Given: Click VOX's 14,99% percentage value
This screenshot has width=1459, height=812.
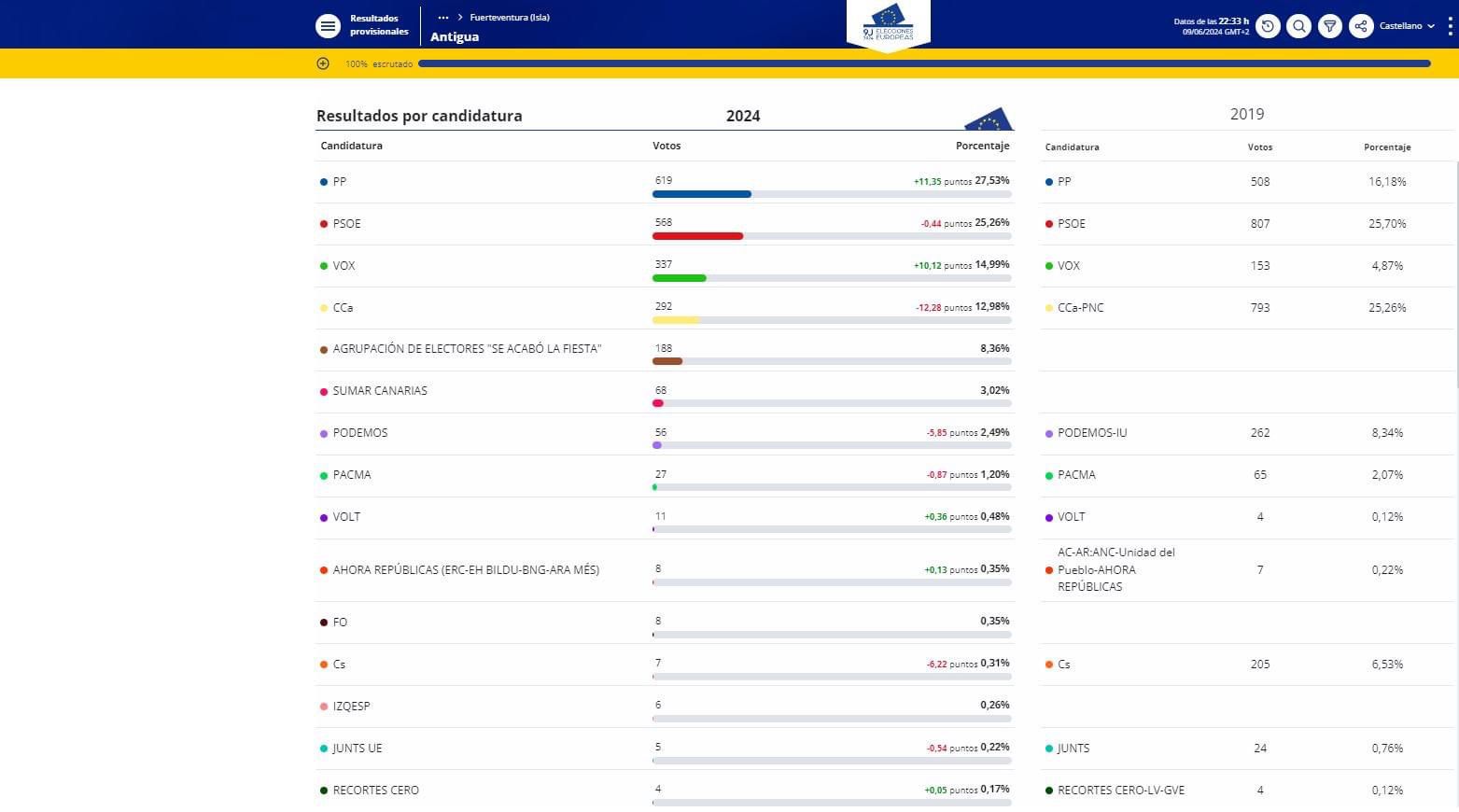Looking at the screenshot, I should pos(992,264).
